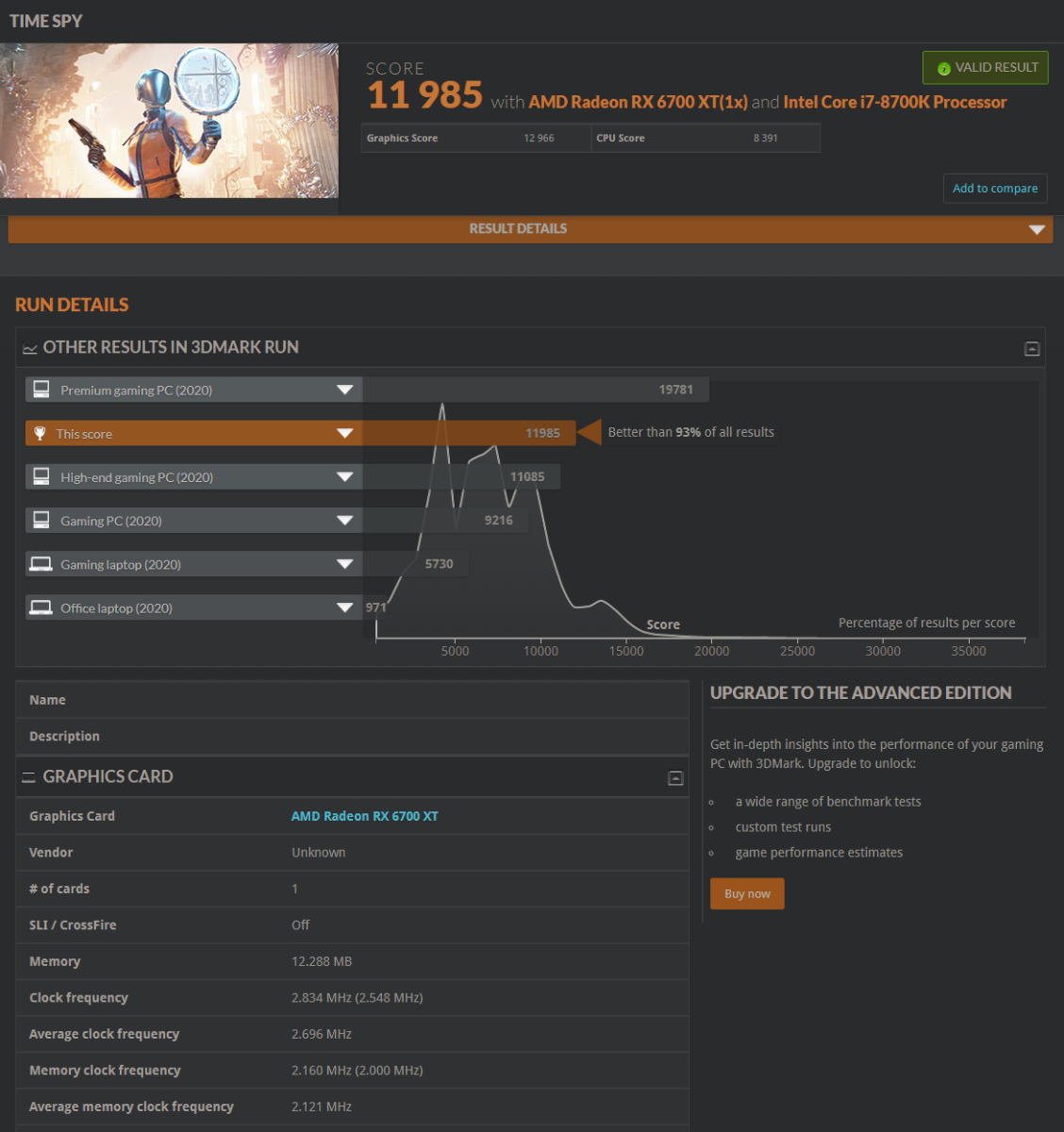This screenshot has height=1132, width=1064.
Task: Click the Clock frequency value 2.834 MHz
Action: [357, 998]
